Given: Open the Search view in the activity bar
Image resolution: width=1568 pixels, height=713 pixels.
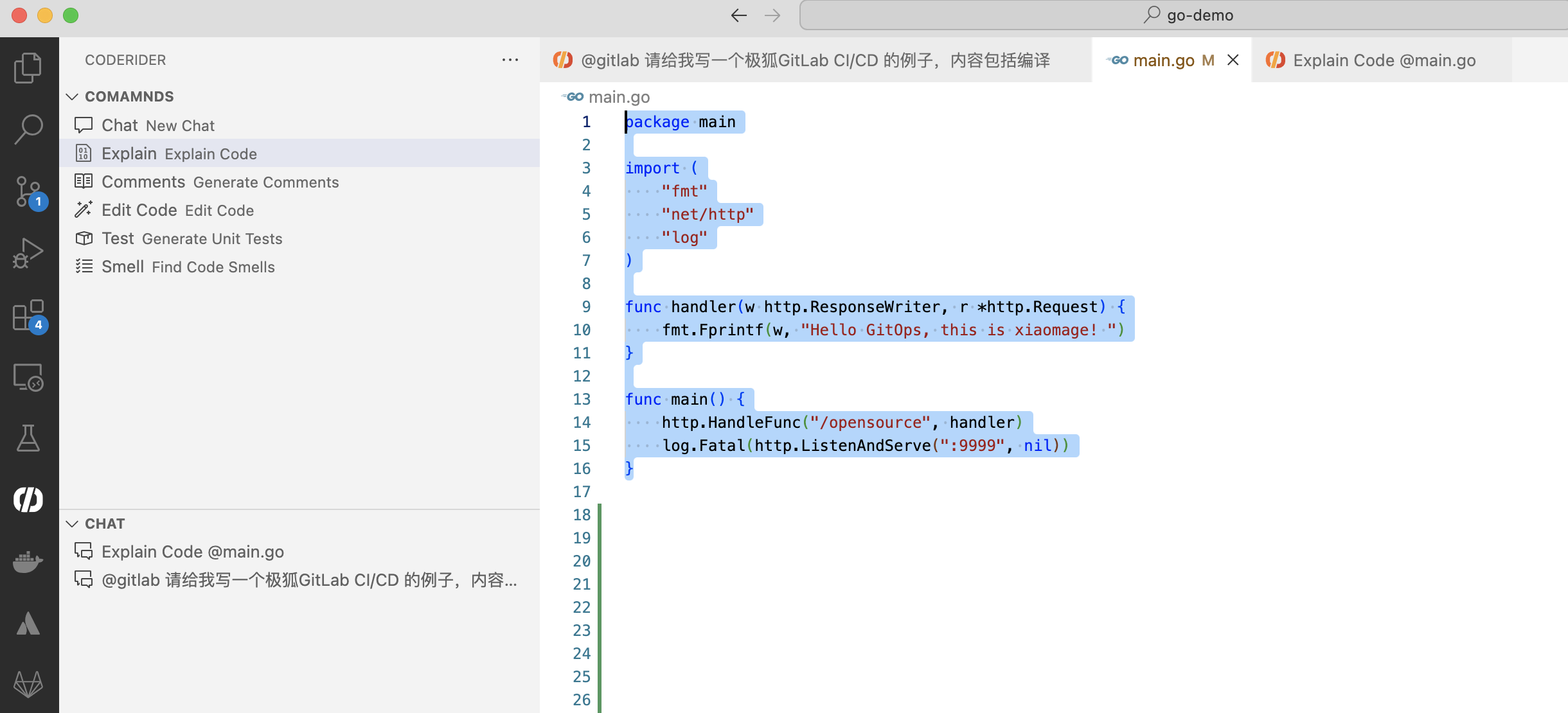Looking at the screenshot, I should point(29,128).
